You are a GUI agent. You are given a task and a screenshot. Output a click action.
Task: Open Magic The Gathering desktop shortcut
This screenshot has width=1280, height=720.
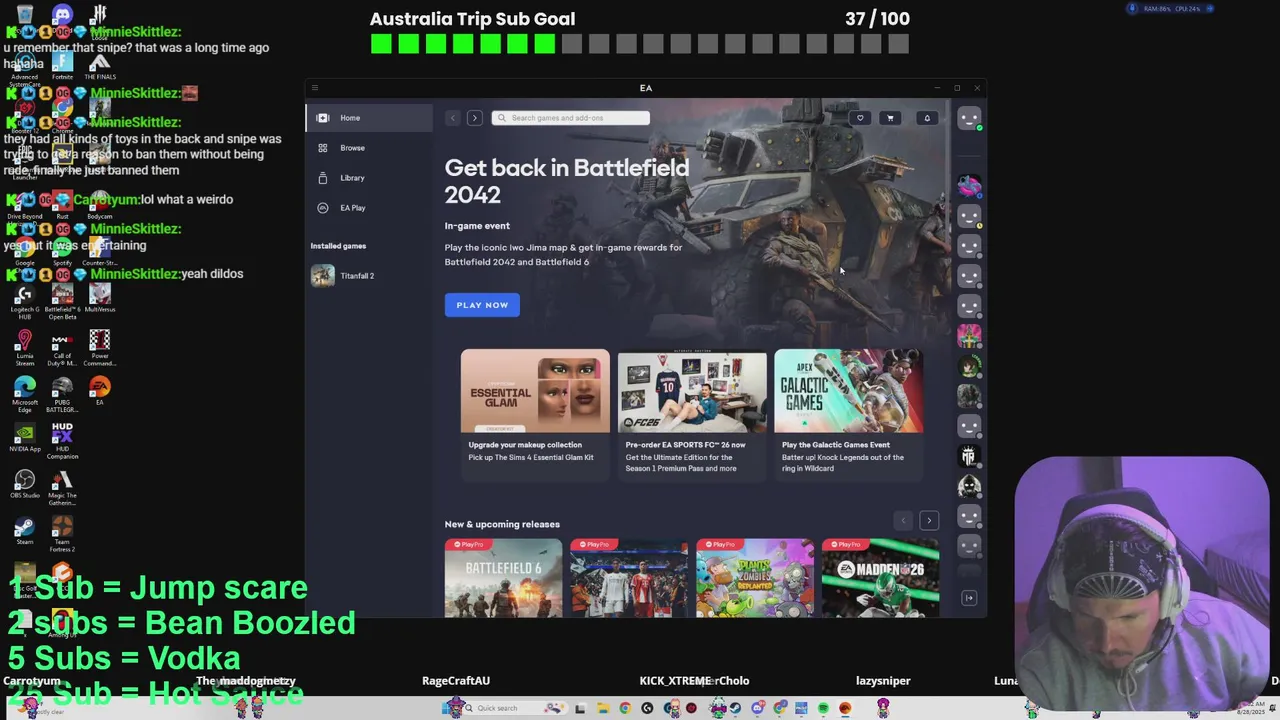click(x=62, y=487)
